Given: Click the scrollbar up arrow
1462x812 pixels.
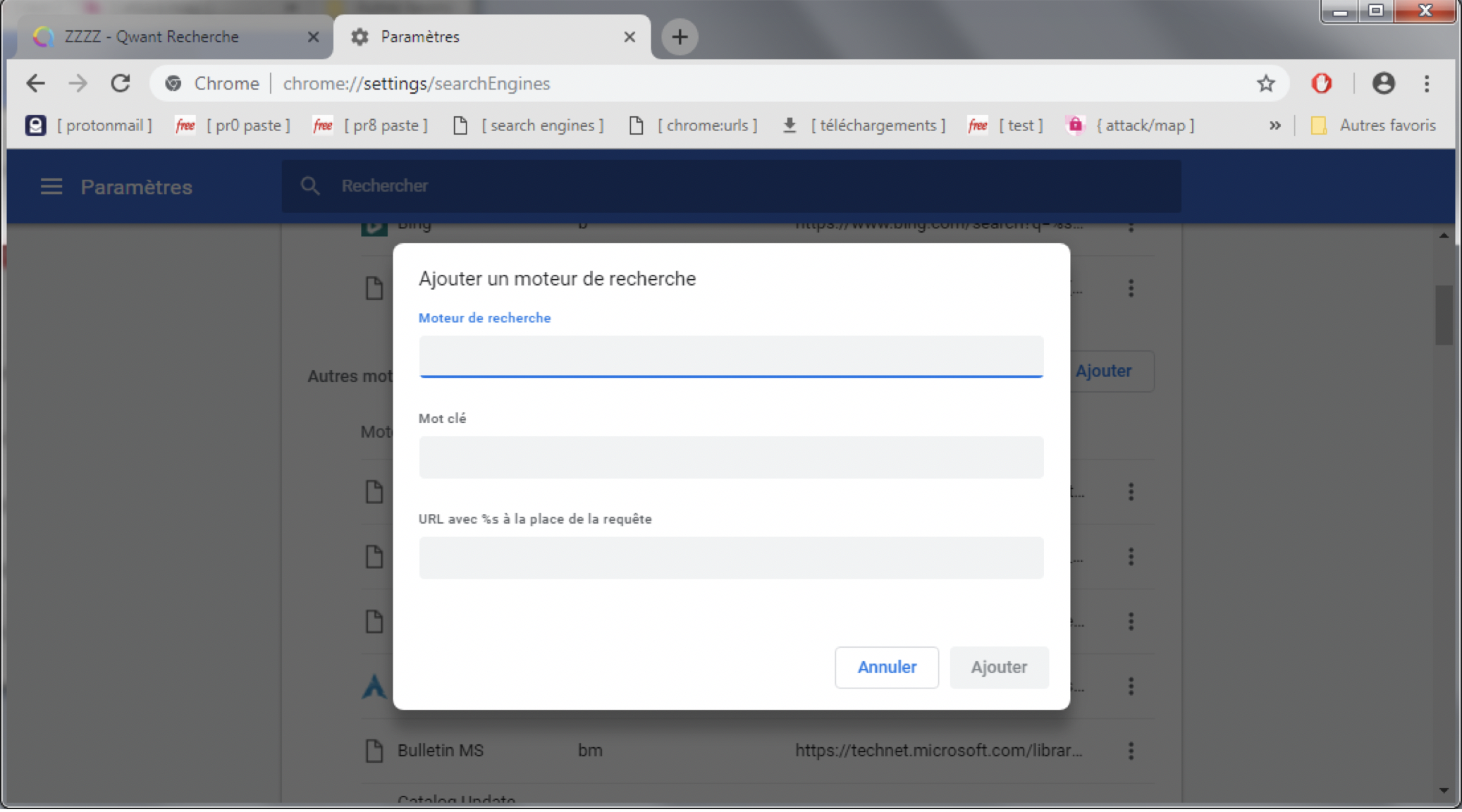Looking at the screenshot, I should [1444, 235].
